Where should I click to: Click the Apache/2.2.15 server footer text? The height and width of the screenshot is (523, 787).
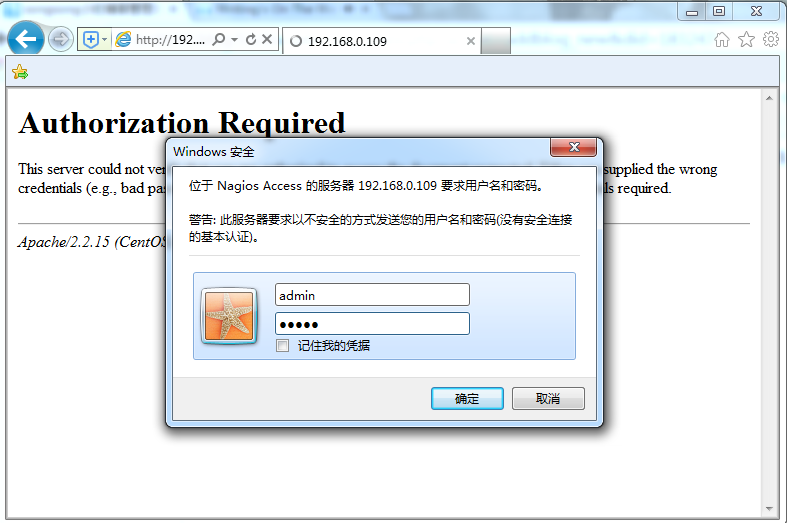point(92,242)
